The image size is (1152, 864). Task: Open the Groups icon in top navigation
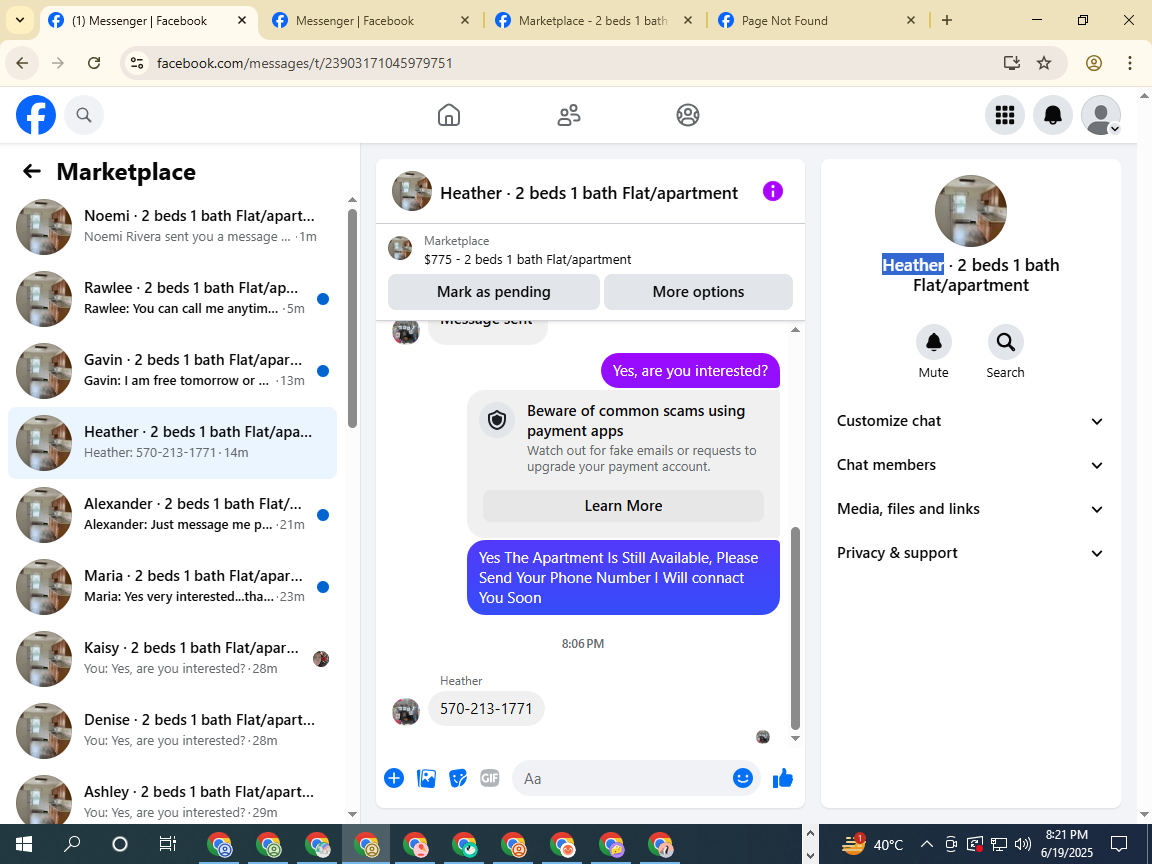[x=688, y=115]
